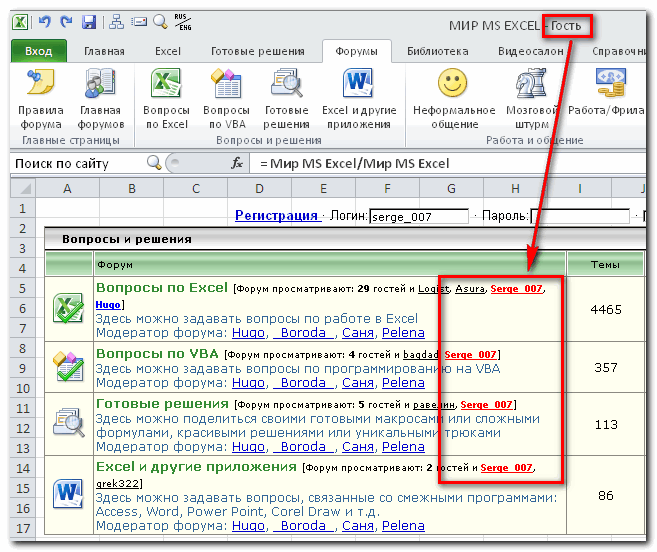Open the site map hierarchy icon
Screen dimensions: 657x552
tap(116, 22)
